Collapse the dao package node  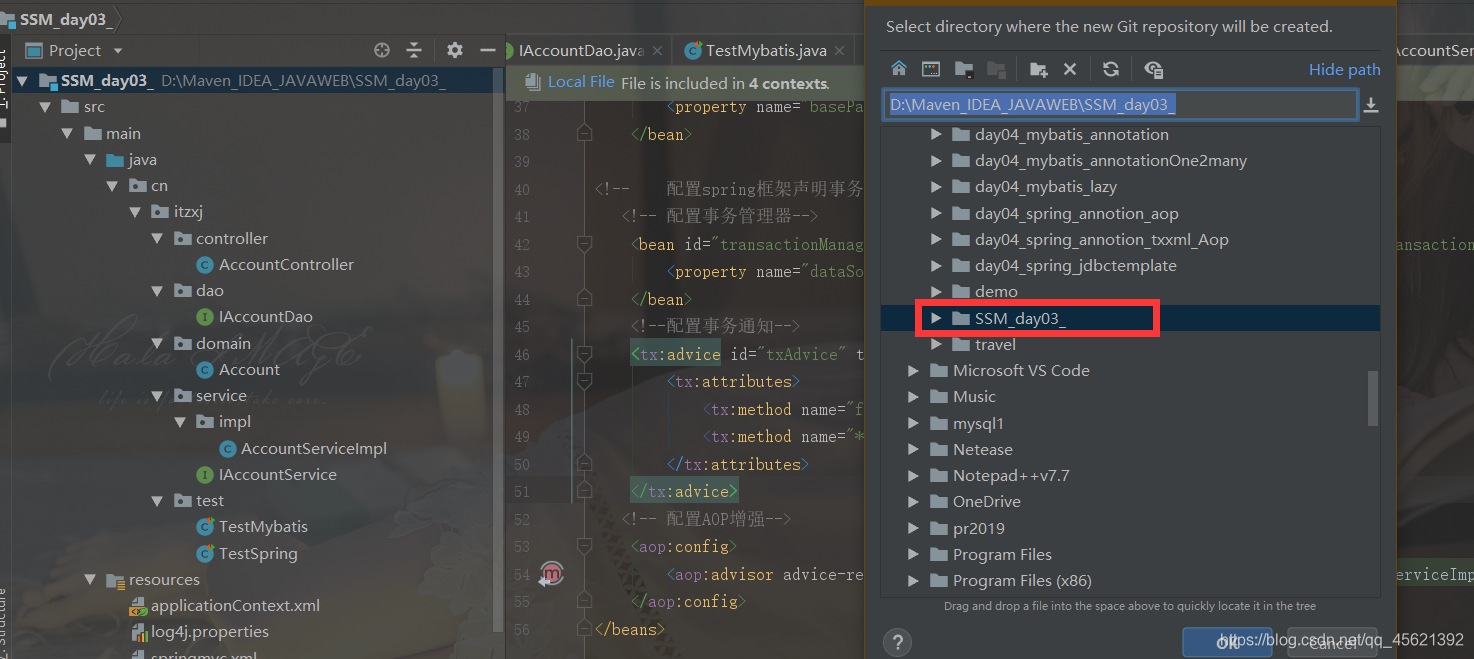point(157,291)
